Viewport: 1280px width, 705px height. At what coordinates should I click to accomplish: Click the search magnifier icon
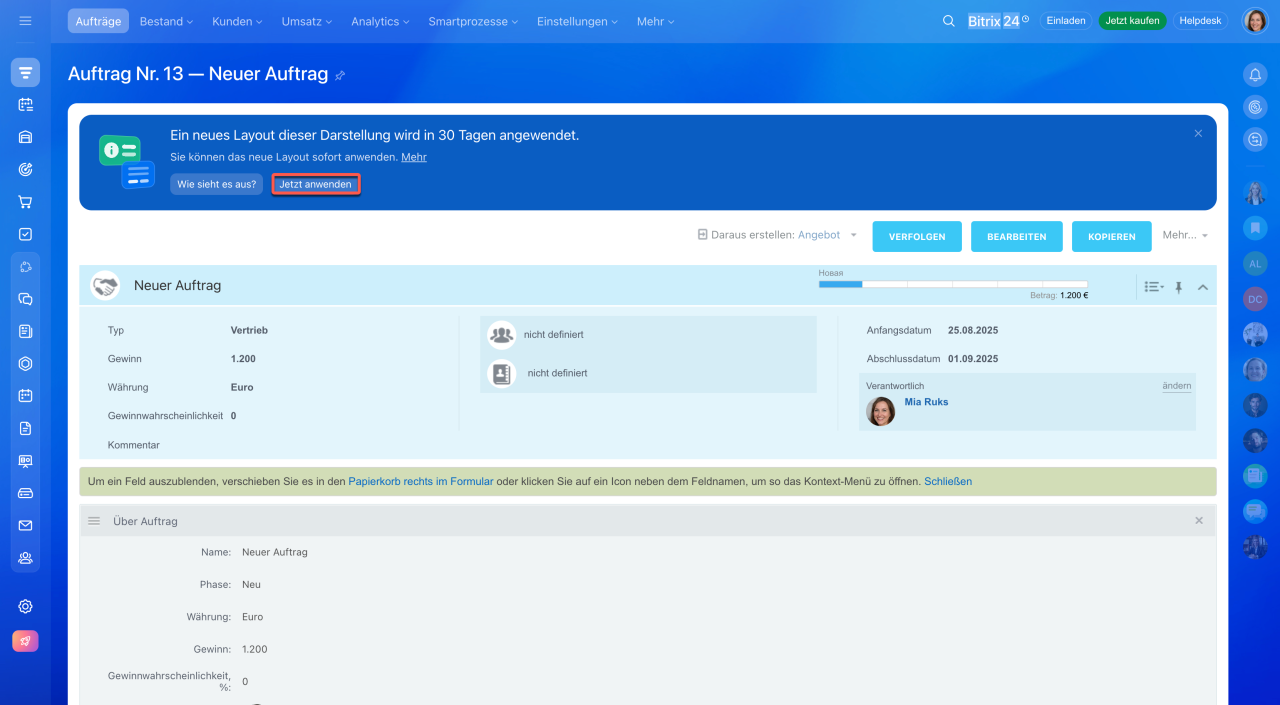tap(948, 21)
